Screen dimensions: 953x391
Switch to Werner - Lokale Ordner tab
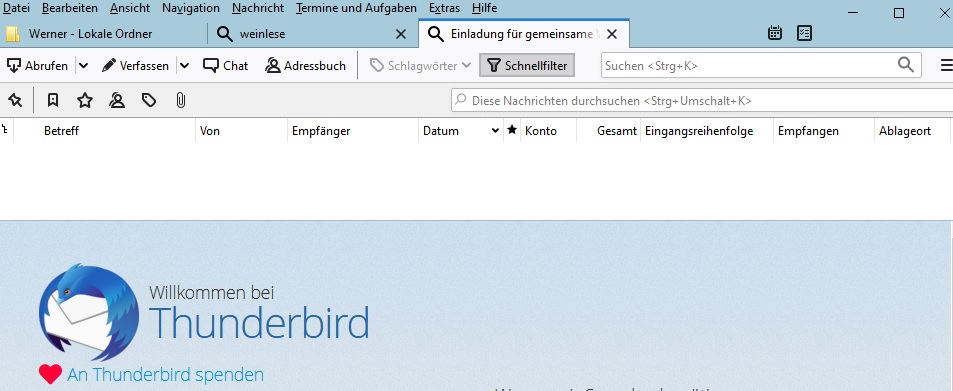103,34
